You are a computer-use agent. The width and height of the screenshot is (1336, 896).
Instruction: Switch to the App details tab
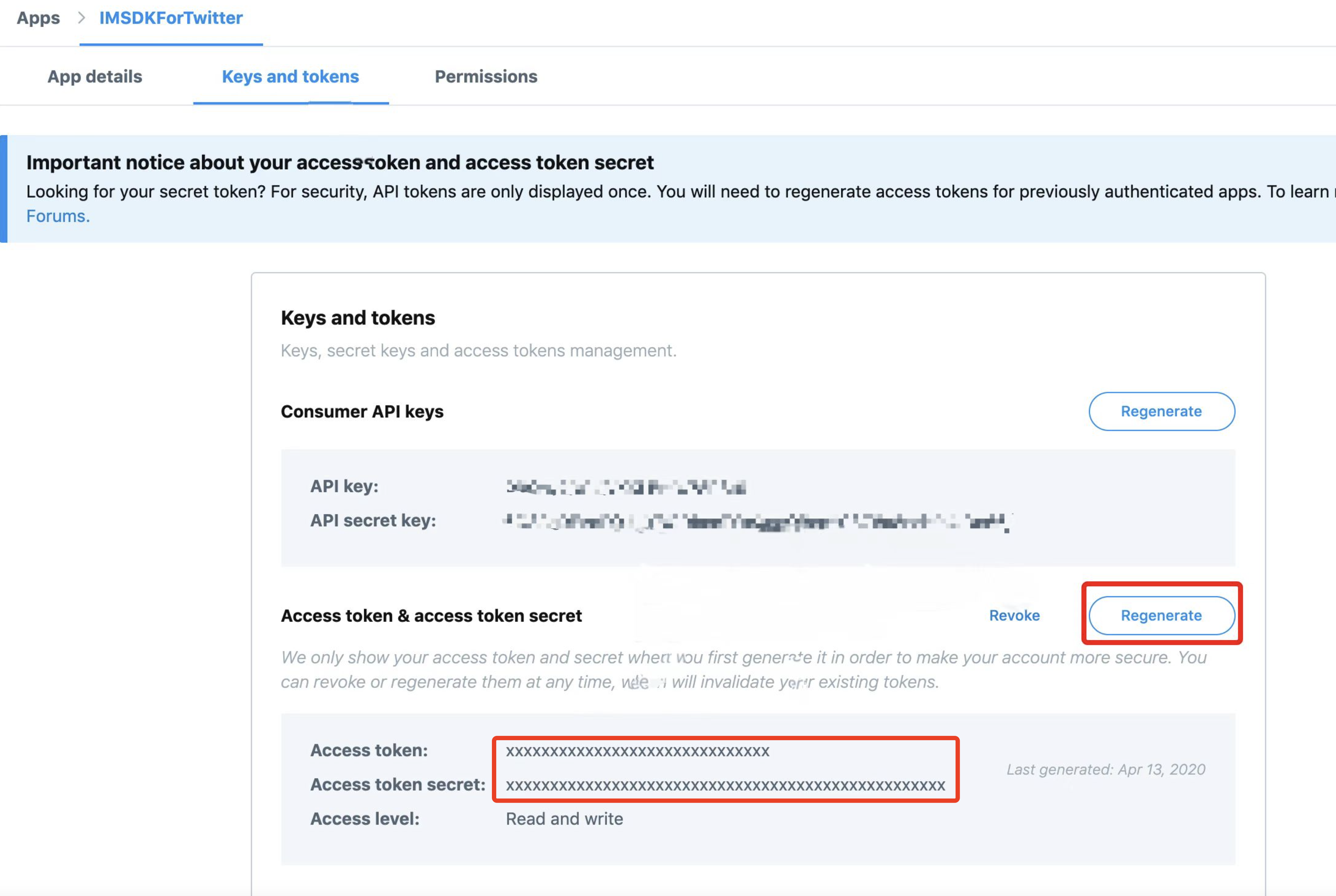point(94,76)
